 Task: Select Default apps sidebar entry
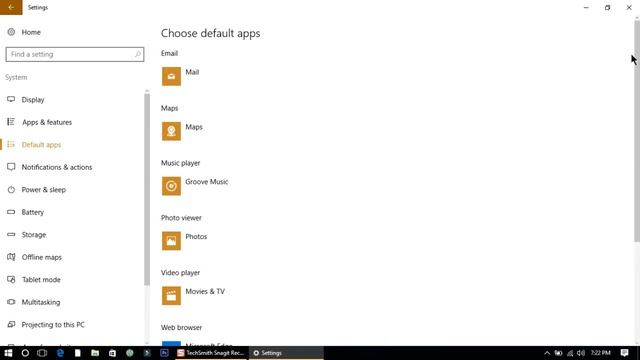(34, 144)
